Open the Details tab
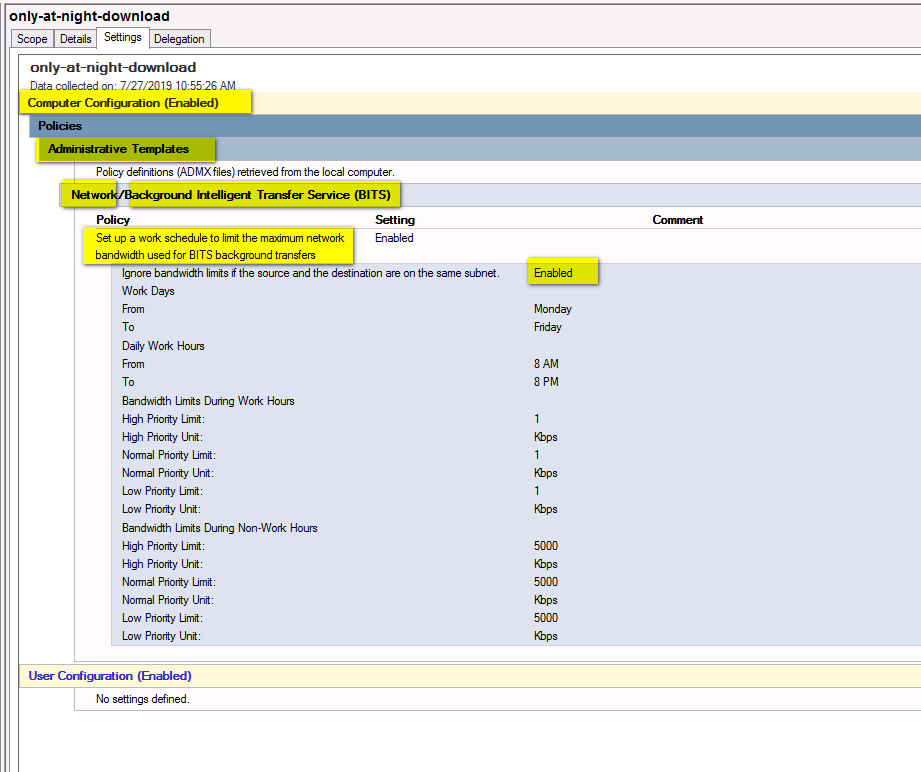This screenshot has height=772, width=921. [x=76, y=39]
